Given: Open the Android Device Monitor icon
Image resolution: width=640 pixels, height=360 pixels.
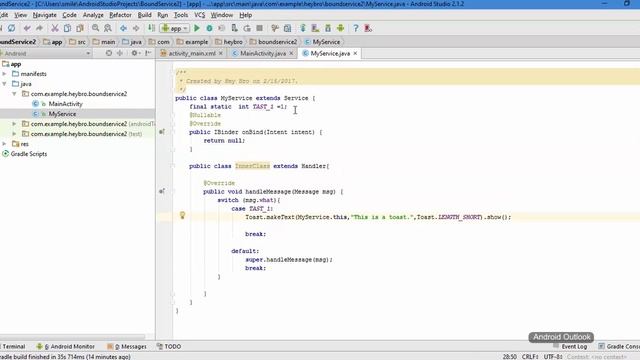Looking at the screenshot, I should click(340, 28).
